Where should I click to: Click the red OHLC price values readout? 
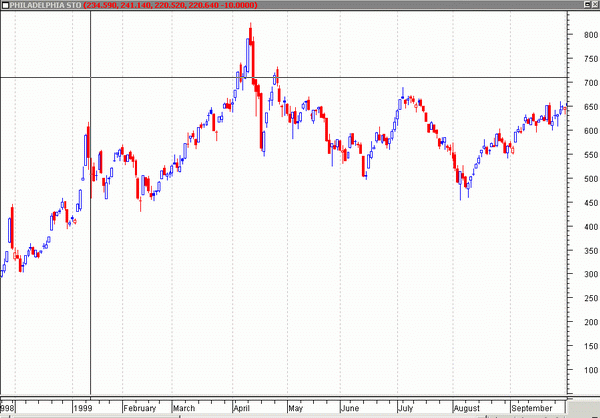coord(184,5)
